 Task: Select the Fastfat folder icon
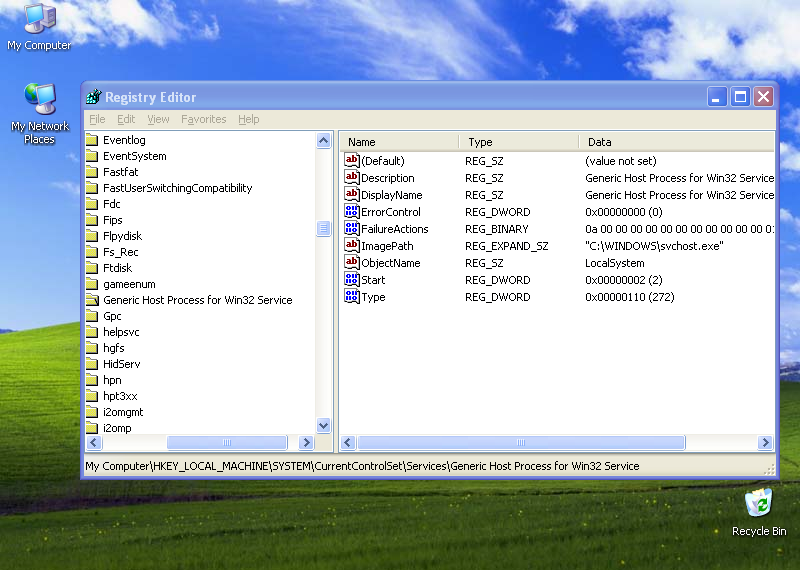(92, 172)
